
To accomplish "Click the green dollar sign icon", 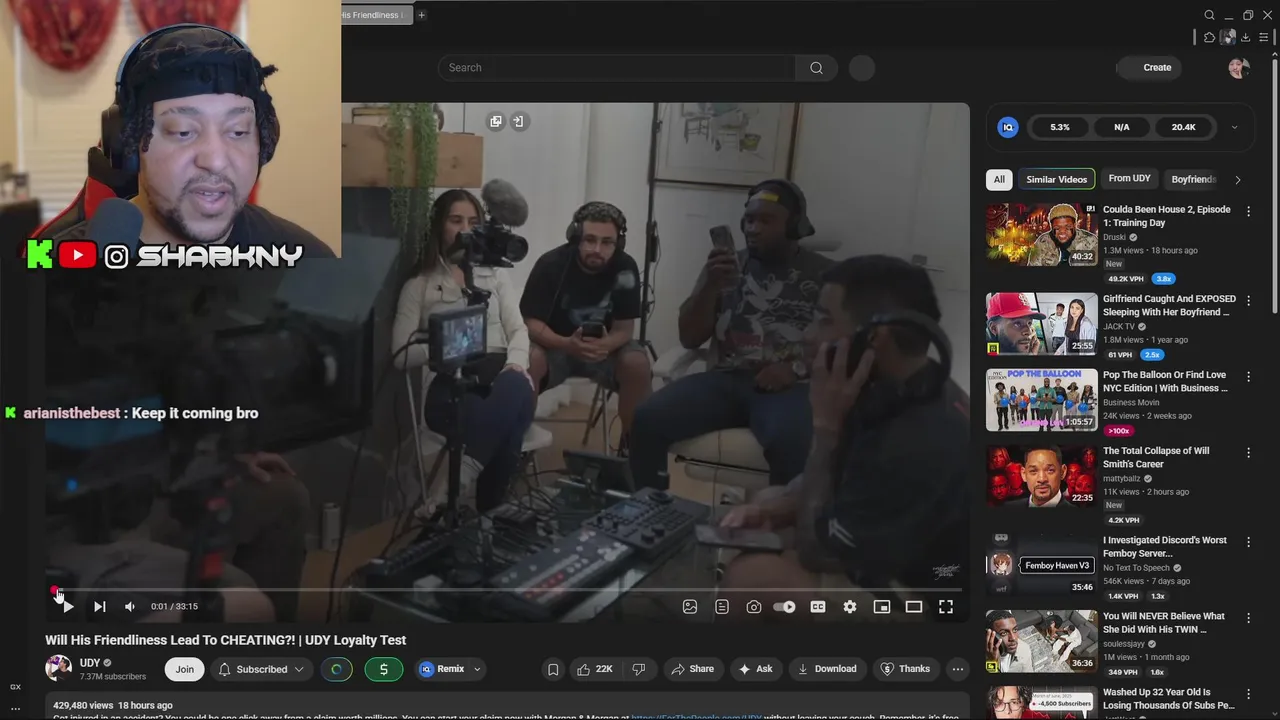I will 384,669.
